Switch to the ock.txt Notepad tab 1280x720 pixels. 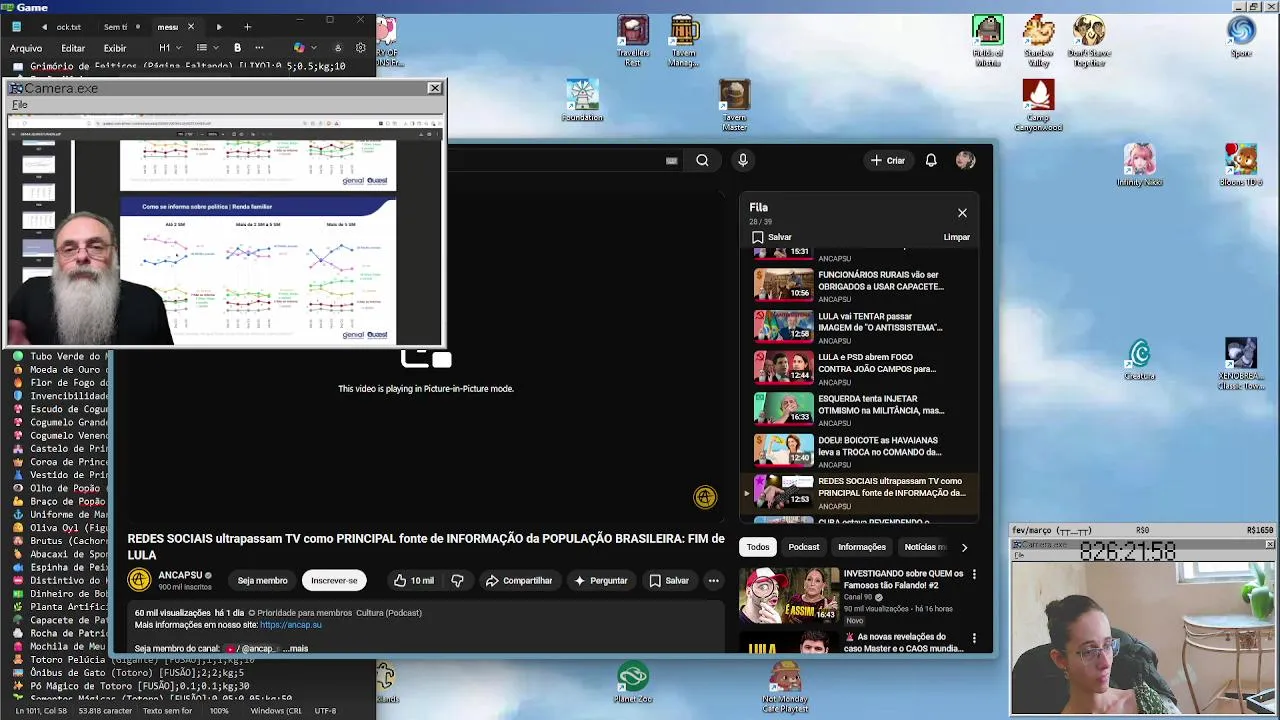68,27
